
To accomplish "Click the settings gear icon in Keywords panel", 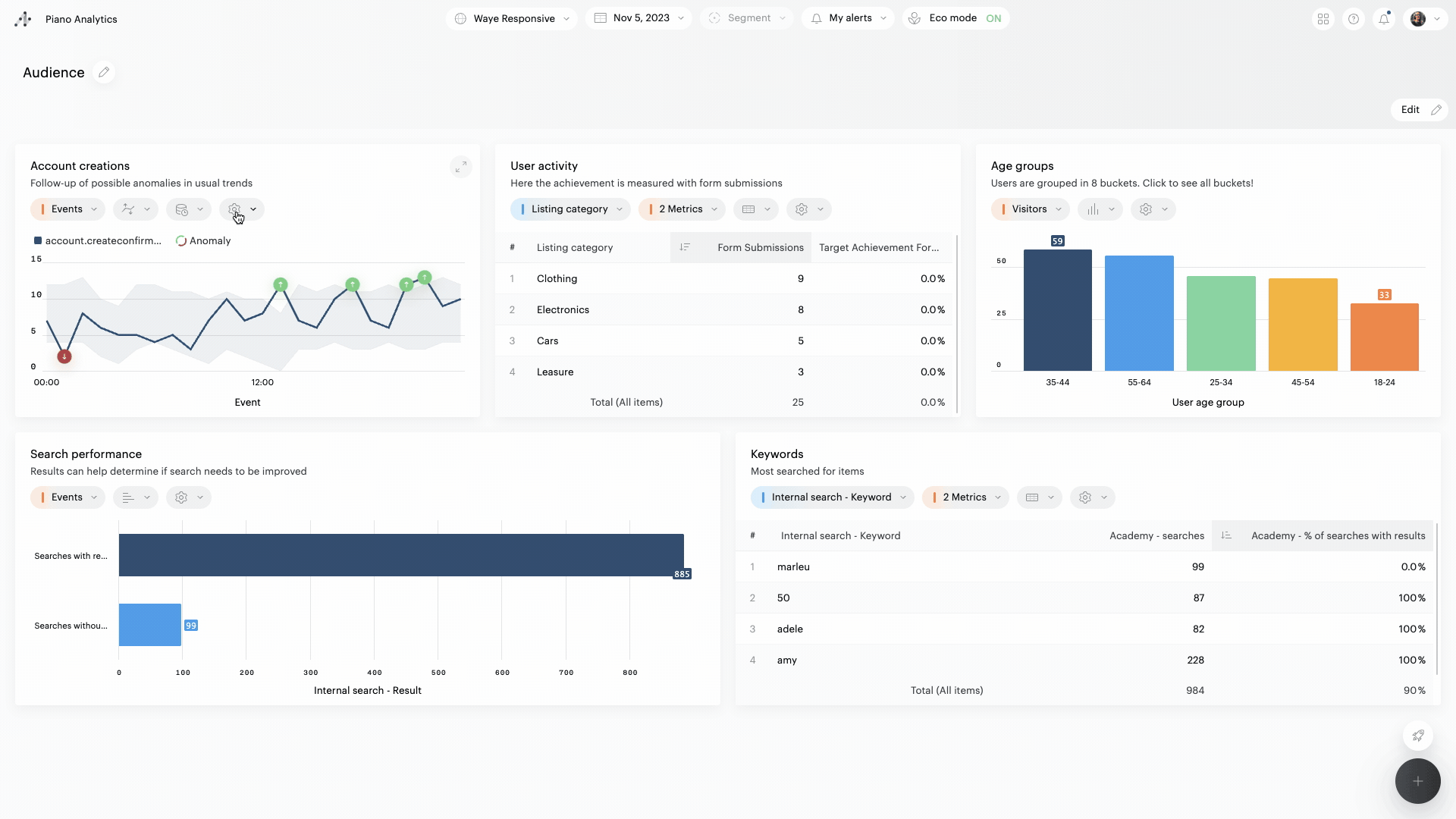I will coord(1085,497).
